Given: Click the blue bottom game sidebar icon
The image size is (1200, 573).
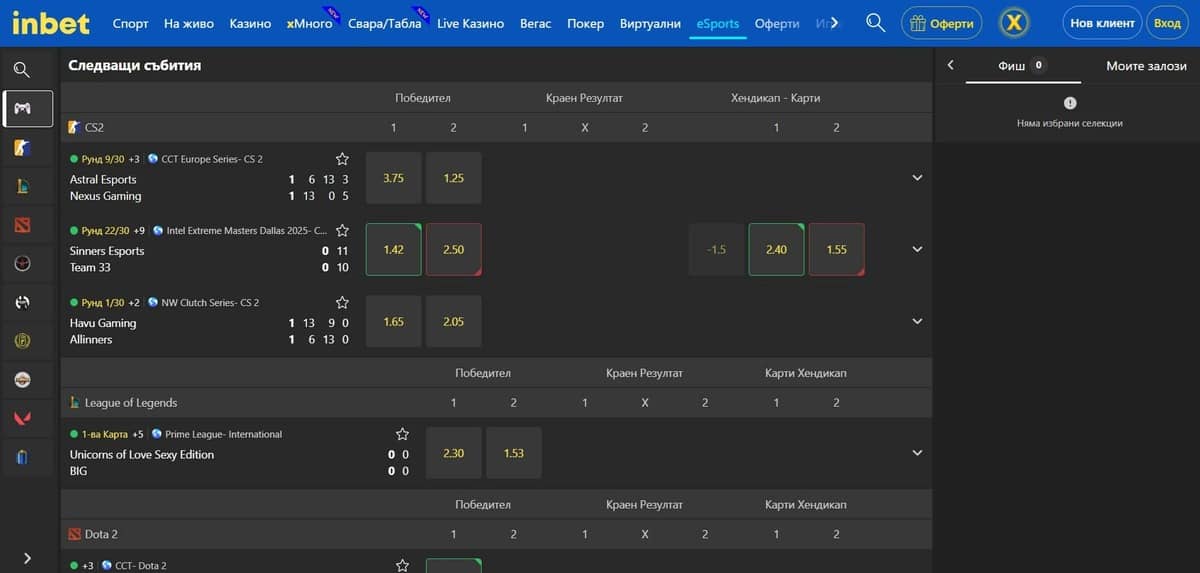Looking at the screenshot, I should tap(22, 457).
